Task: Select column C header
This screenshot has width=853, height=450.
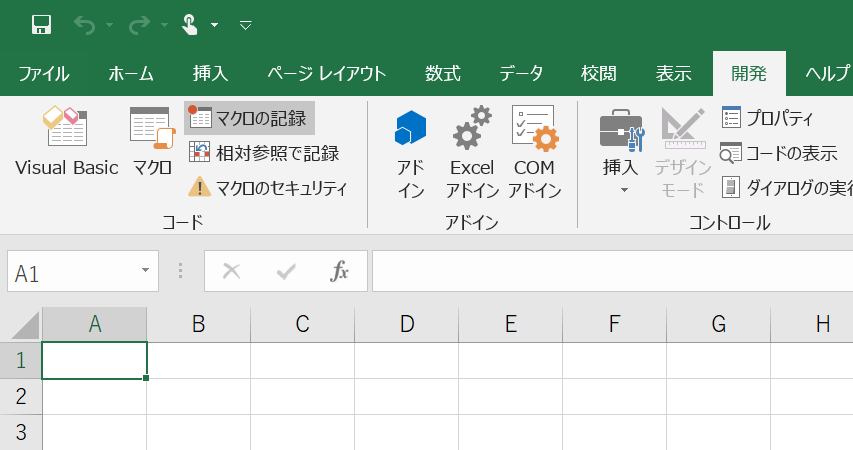Action: pos(302,324)
